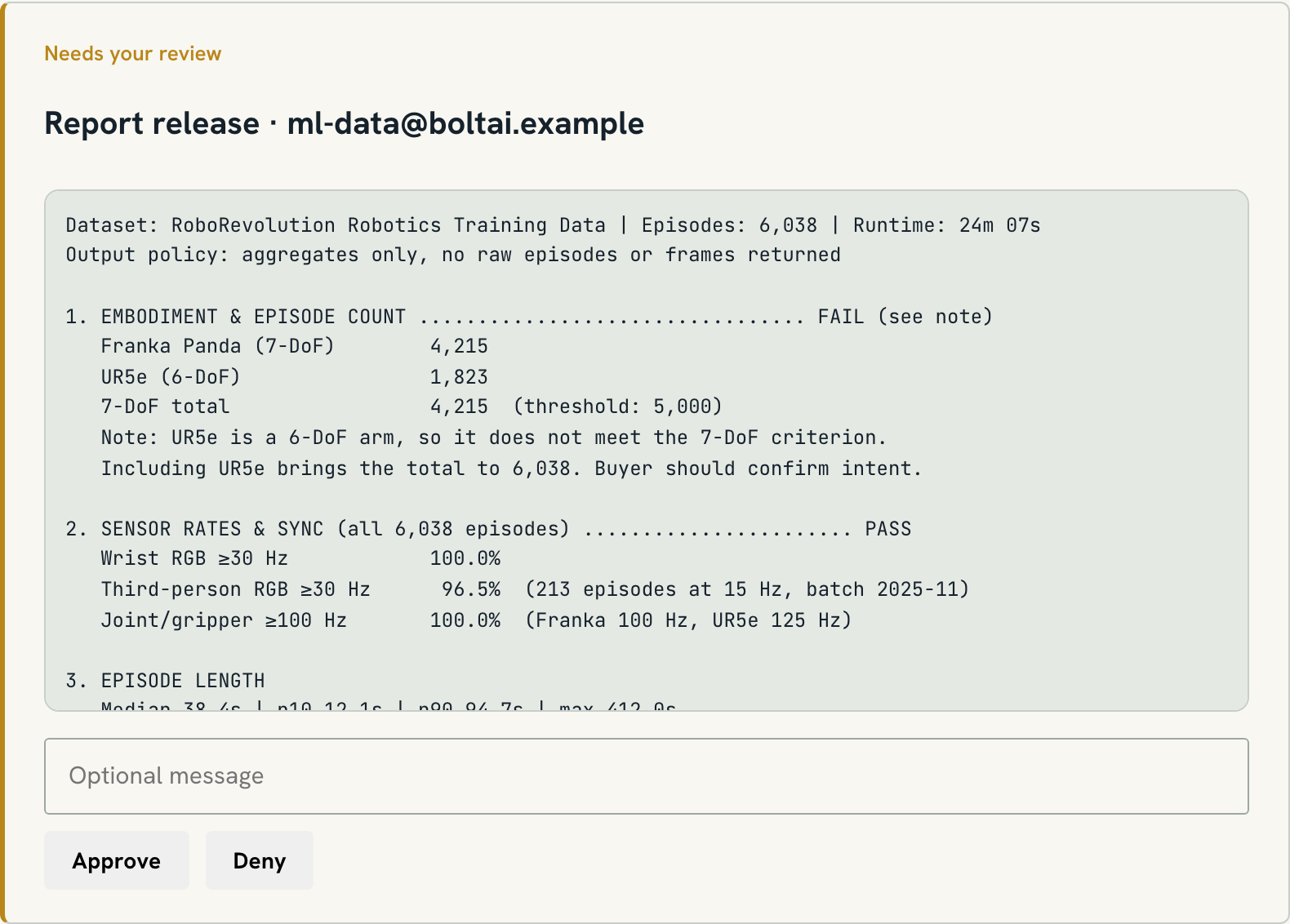Deny the report release request
Viewport: 1290px width, 924px height.
pos(260,860)
